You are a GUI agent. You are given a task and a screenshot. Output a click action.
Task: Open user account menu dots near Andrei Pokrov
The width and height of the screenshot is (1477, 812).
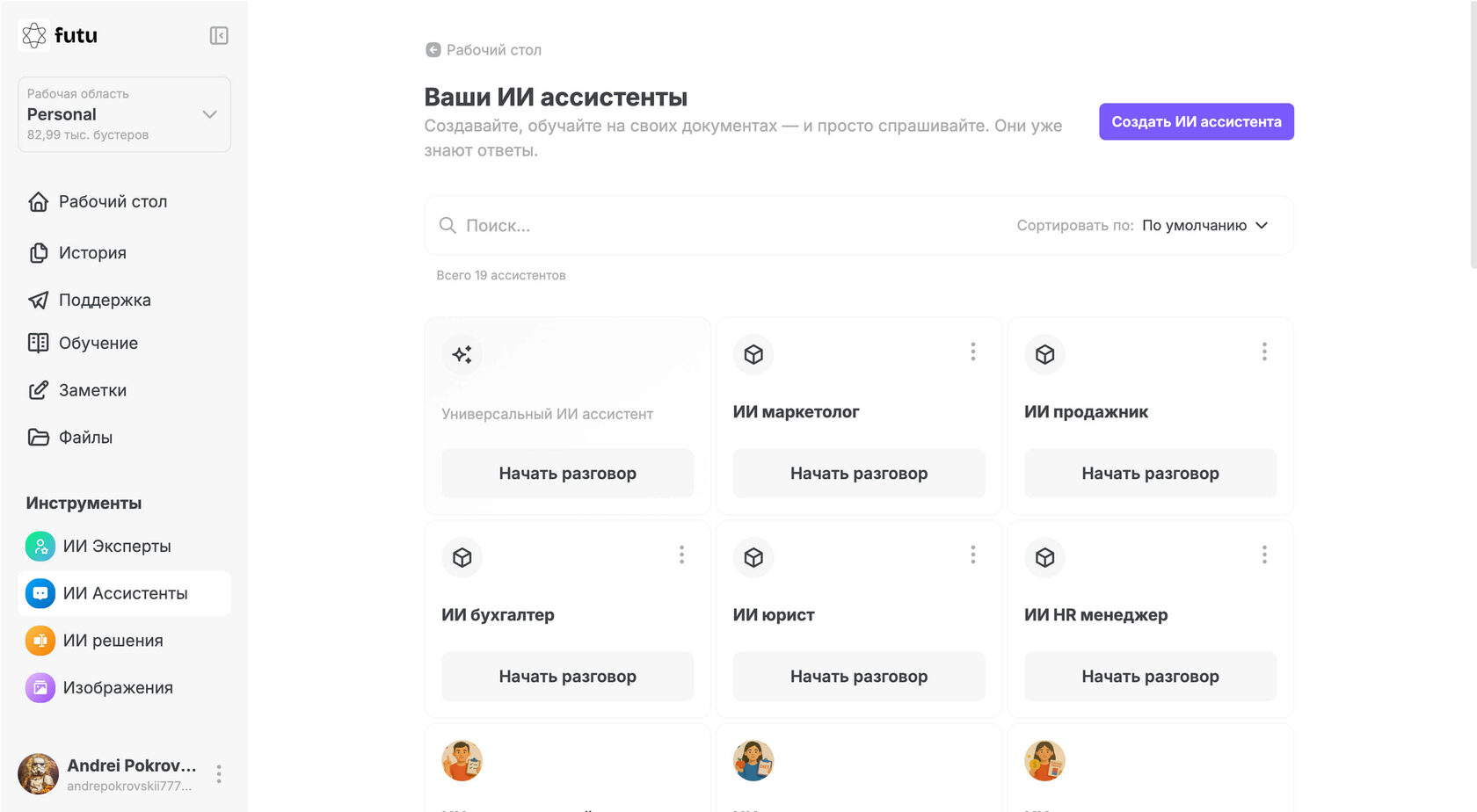219,774
